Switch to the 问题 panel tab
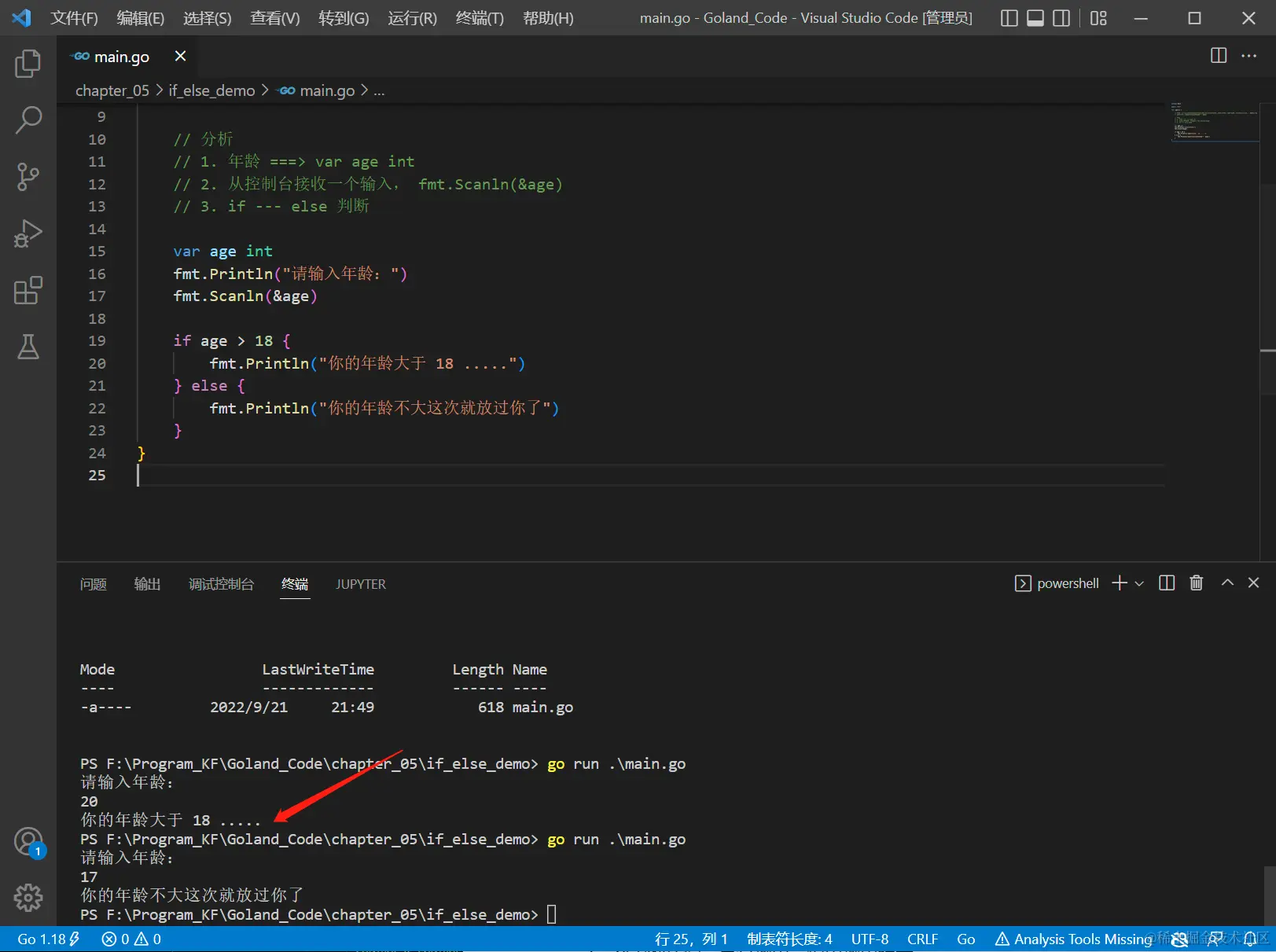 93,584
